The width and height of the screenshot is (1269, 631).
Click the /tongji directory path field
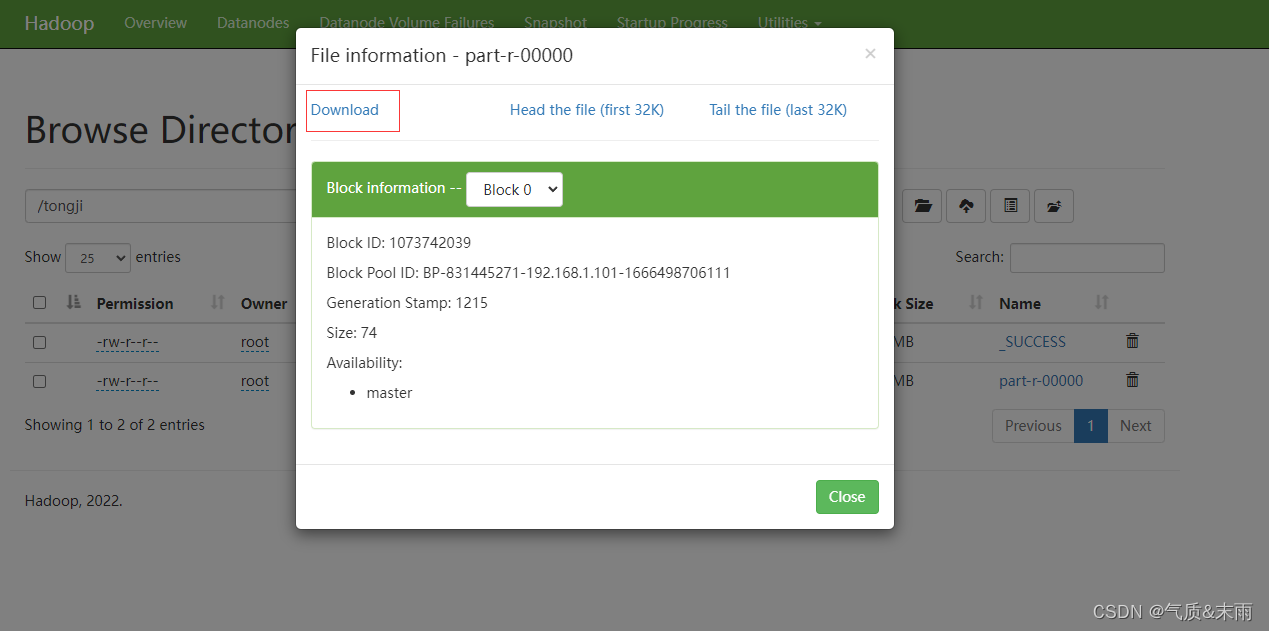pyautogui.click(x=160, y=206)
